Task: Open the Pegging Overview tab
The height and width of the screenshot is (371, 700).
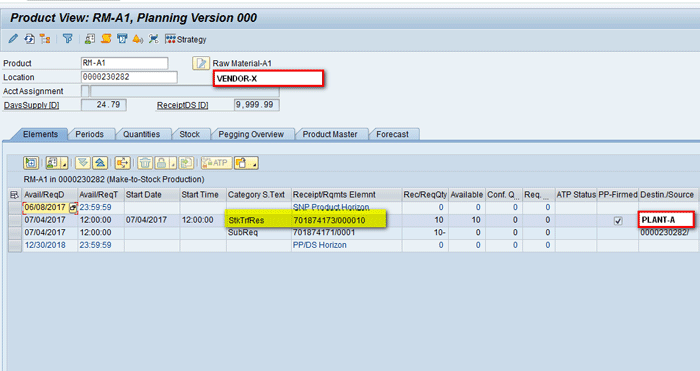Action: [x=251, y=134]
